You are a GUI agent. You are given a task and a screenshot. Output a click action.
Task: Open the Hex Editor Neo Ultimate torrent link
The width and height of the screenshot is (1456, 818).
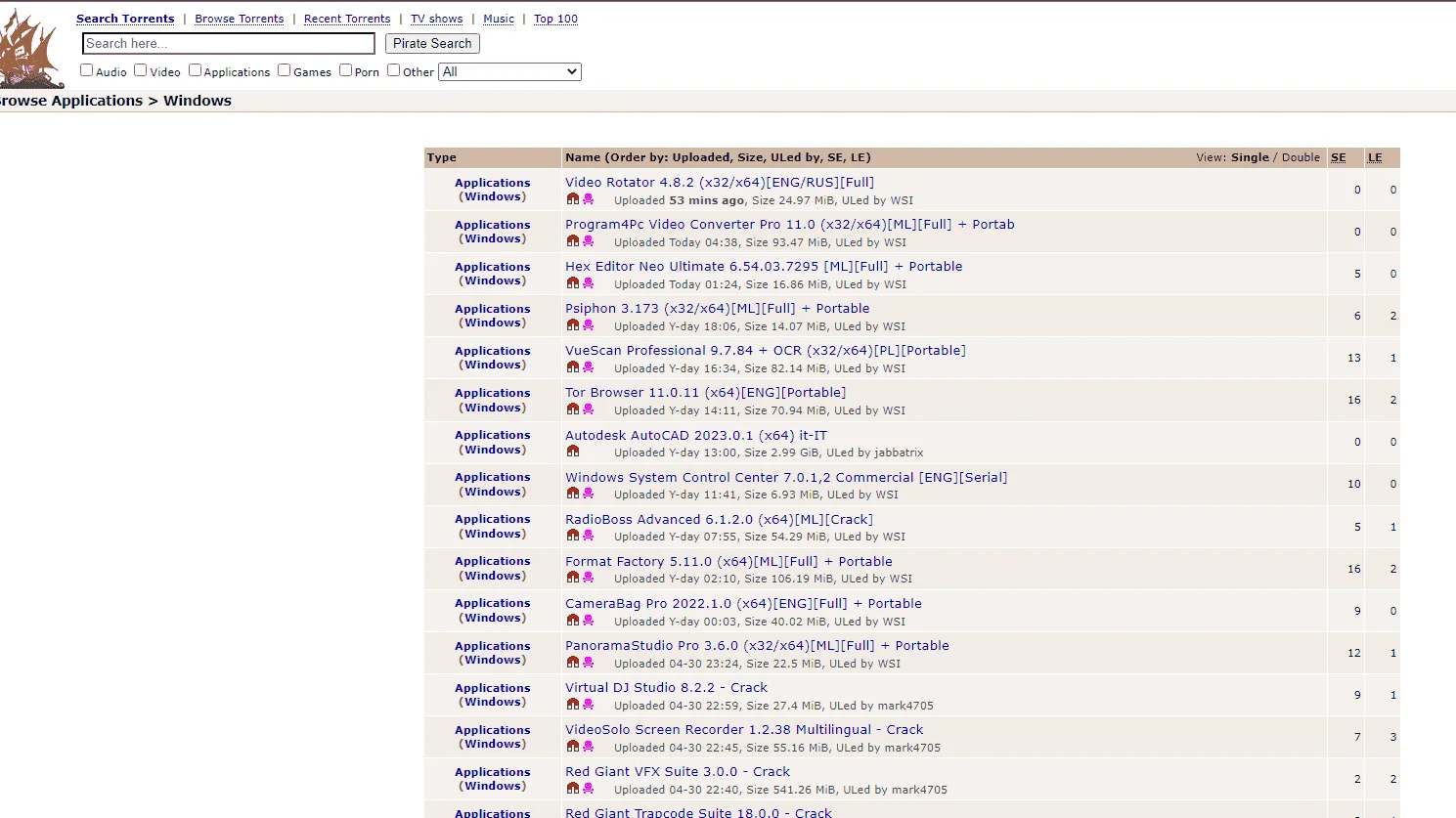(764, 266)
